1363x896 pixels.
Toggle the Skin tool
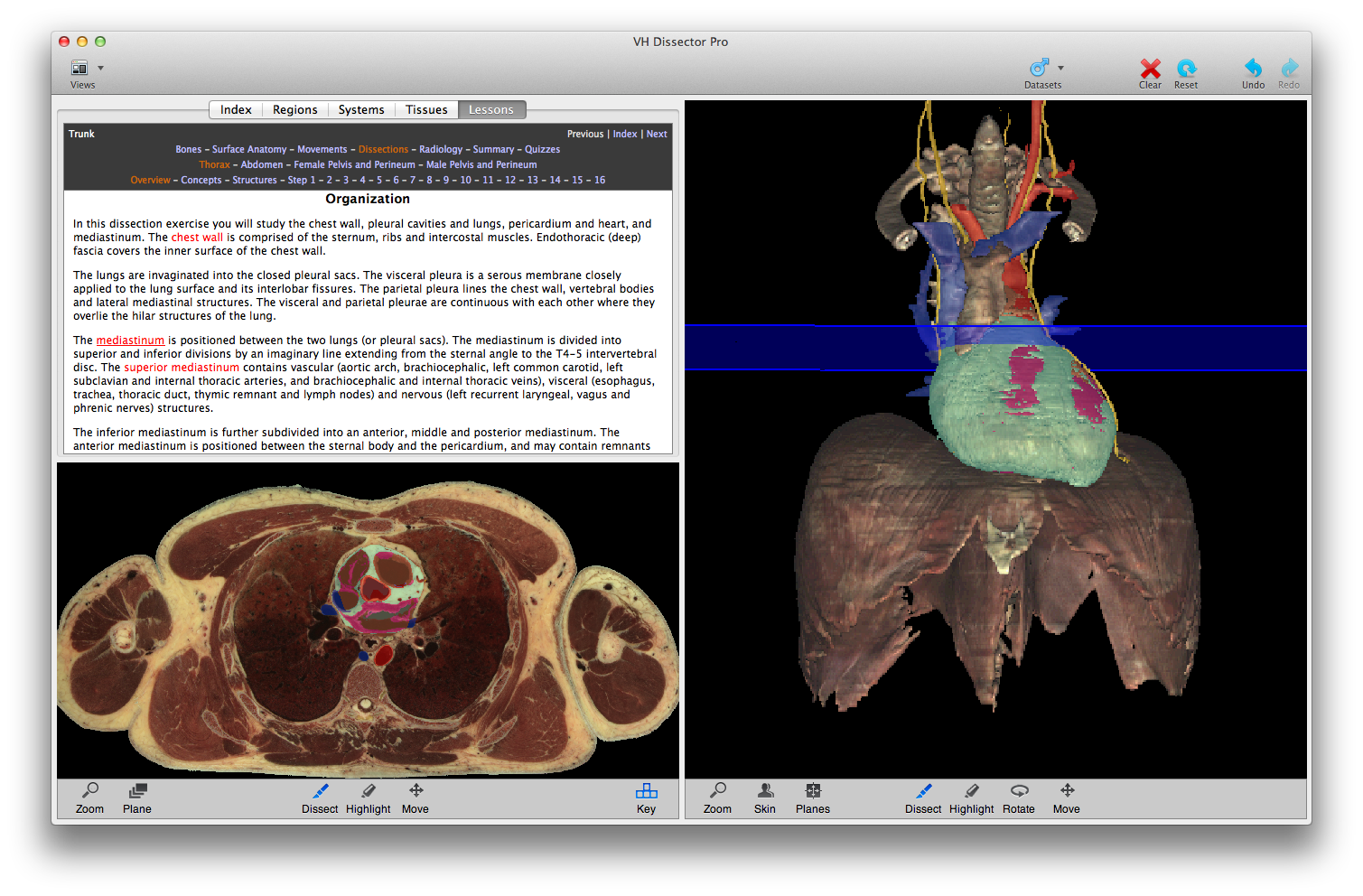pos(765,798)
